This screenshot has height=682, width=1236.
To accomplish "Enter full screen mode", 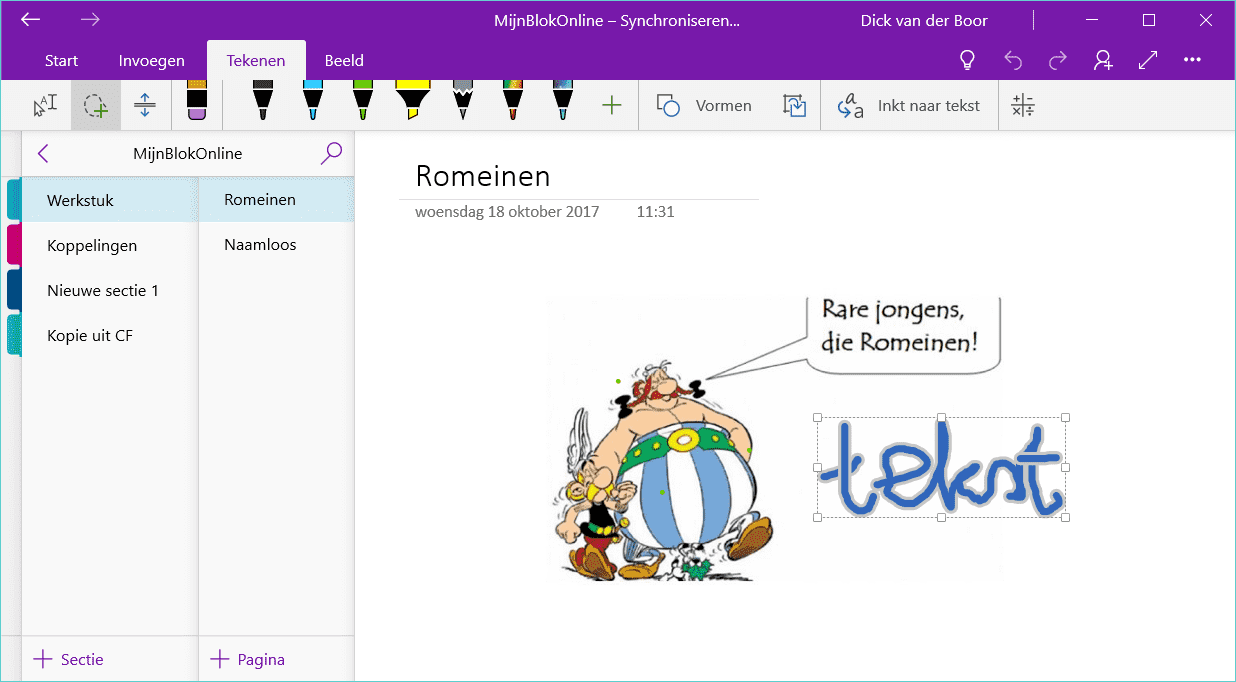I will (x=1148, y=60).
